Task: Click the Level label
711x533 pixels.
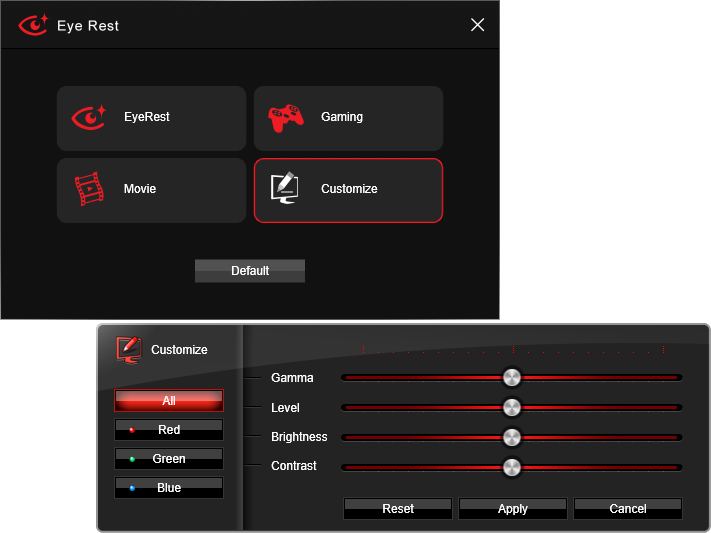Action: click(285, 408)
